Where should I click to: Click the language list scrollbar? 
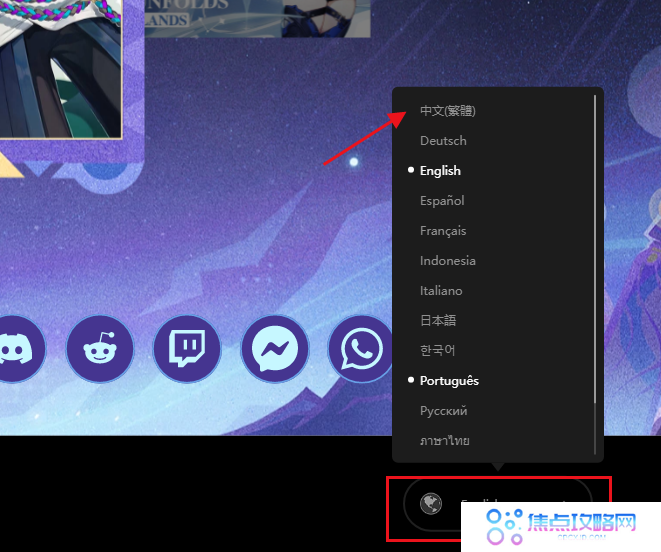[596, 250]
